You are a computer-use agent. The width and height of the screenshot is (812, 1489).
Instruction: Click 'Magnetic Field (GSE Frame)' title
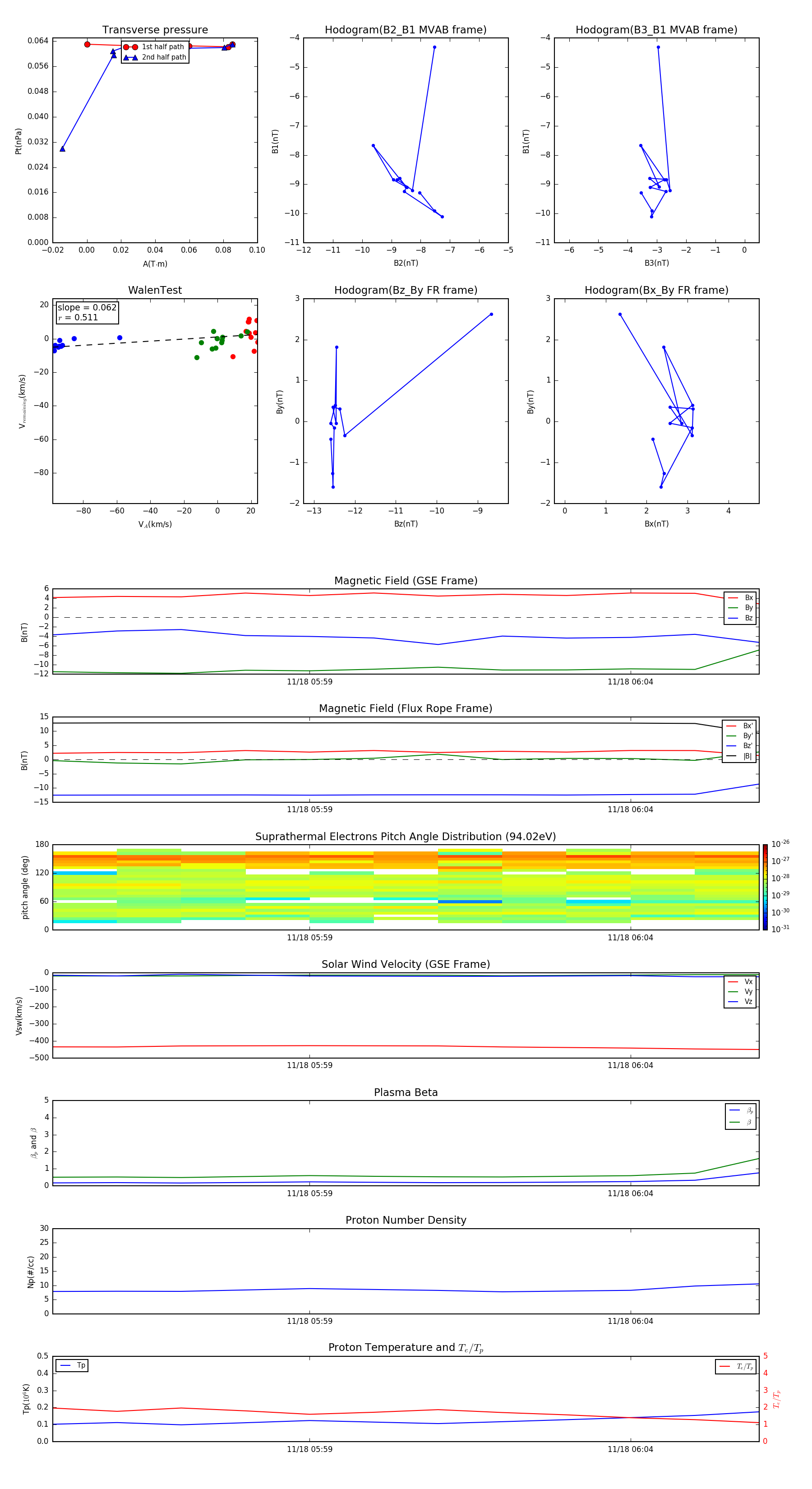pyautogui.click(x=406, y=581)
